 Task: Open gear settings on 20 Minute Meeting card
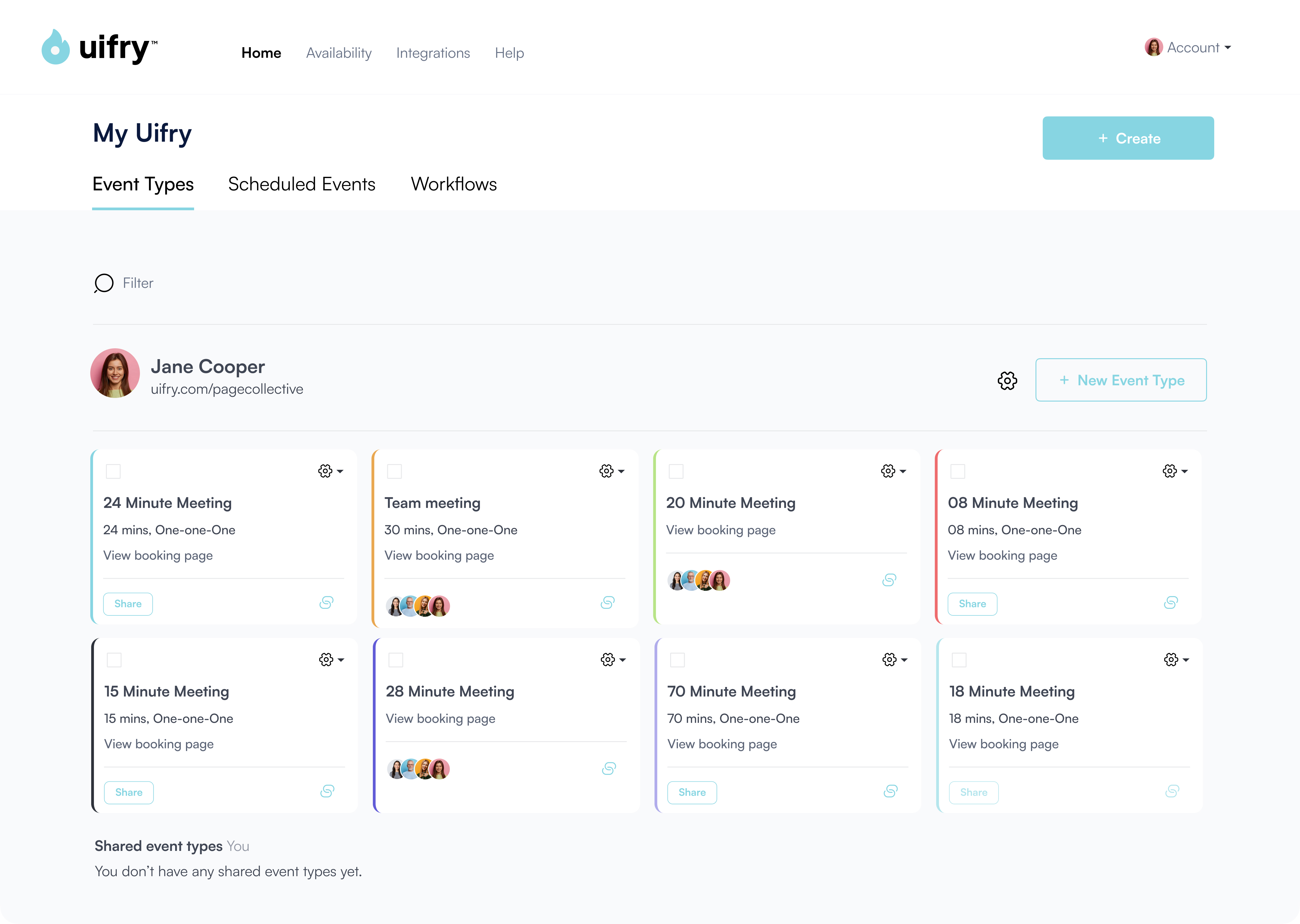pos(888,471)
